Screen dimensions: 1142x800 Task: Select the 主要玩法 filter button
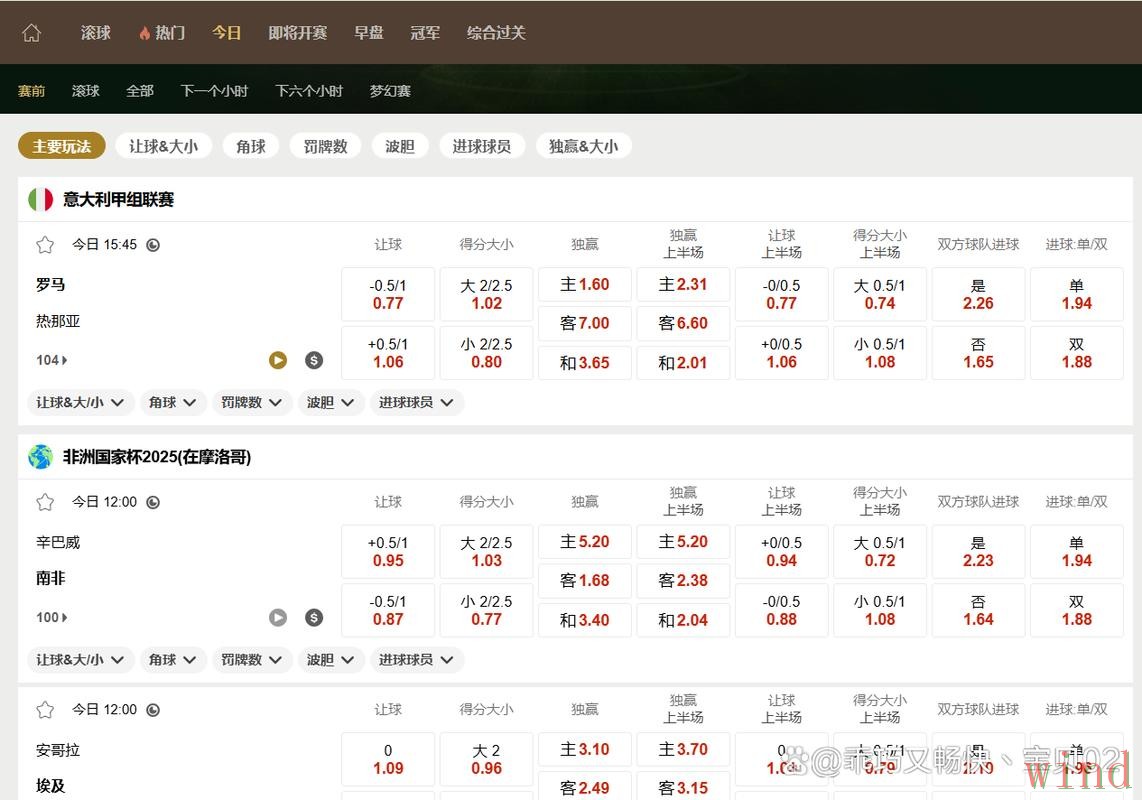click(62, 145)
